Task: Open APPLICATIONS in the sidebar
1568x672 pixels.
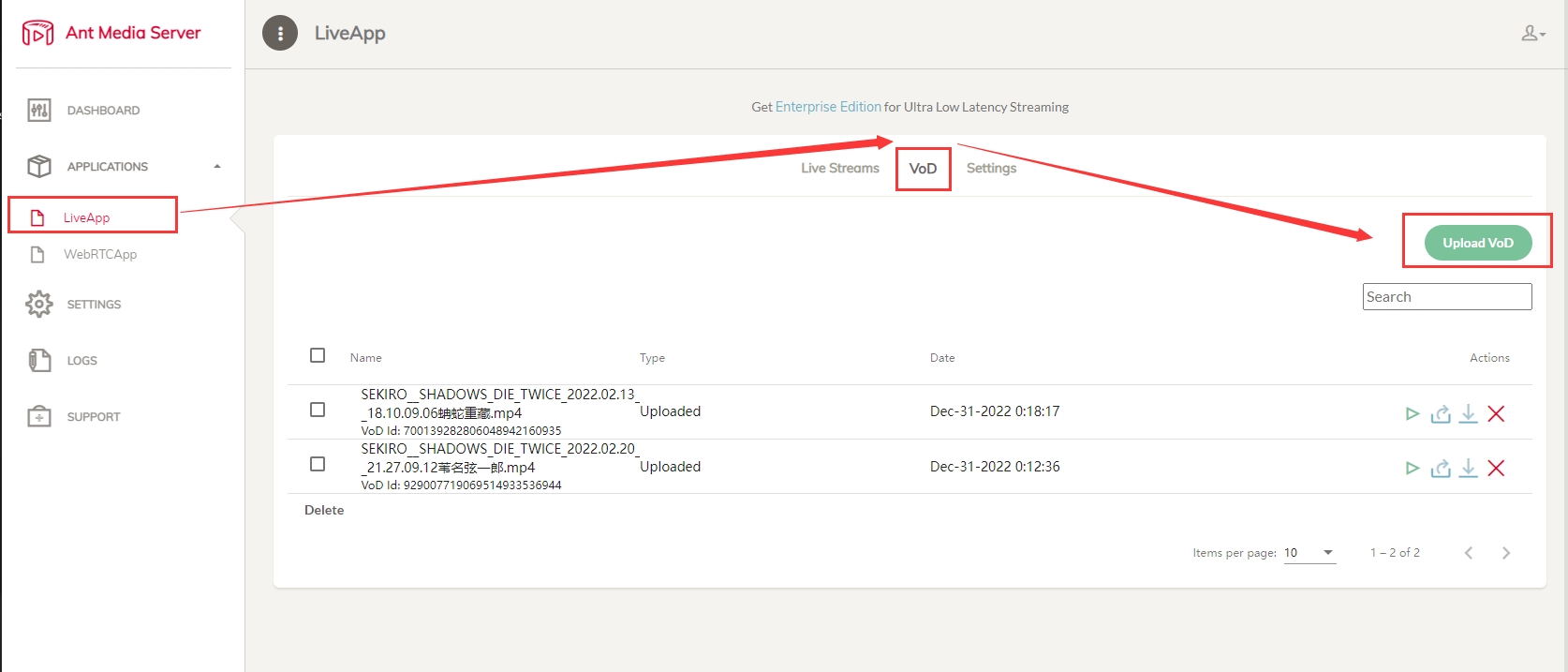Action: 108,167
